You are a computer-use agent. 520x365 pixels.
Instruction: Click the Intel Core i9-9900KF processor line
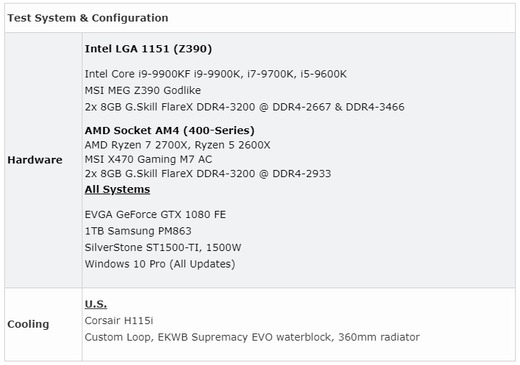(x=216, y=74)
